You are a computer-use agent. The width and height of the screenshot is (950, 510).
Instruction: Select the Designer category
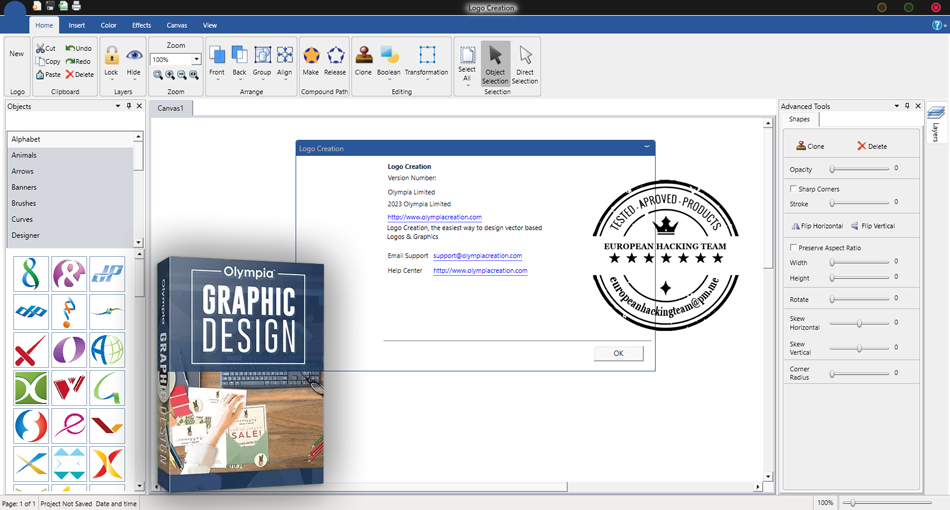(x=70, y=235)
